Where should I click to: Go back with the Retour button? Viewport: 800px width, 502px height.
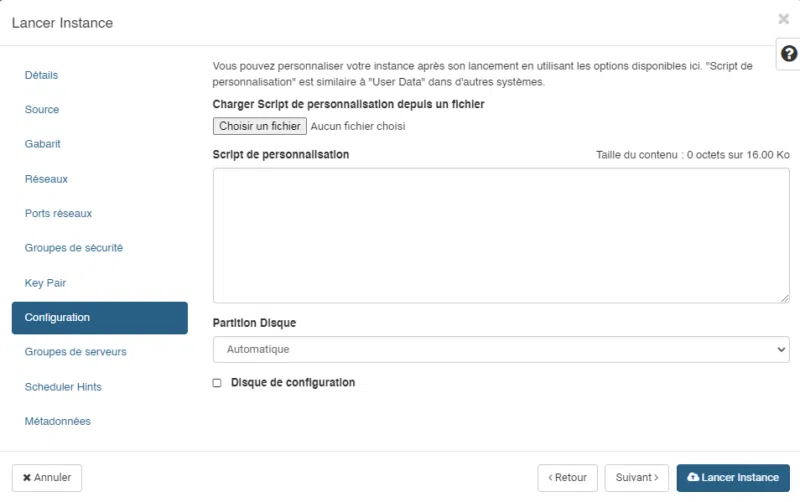point(567,478)
